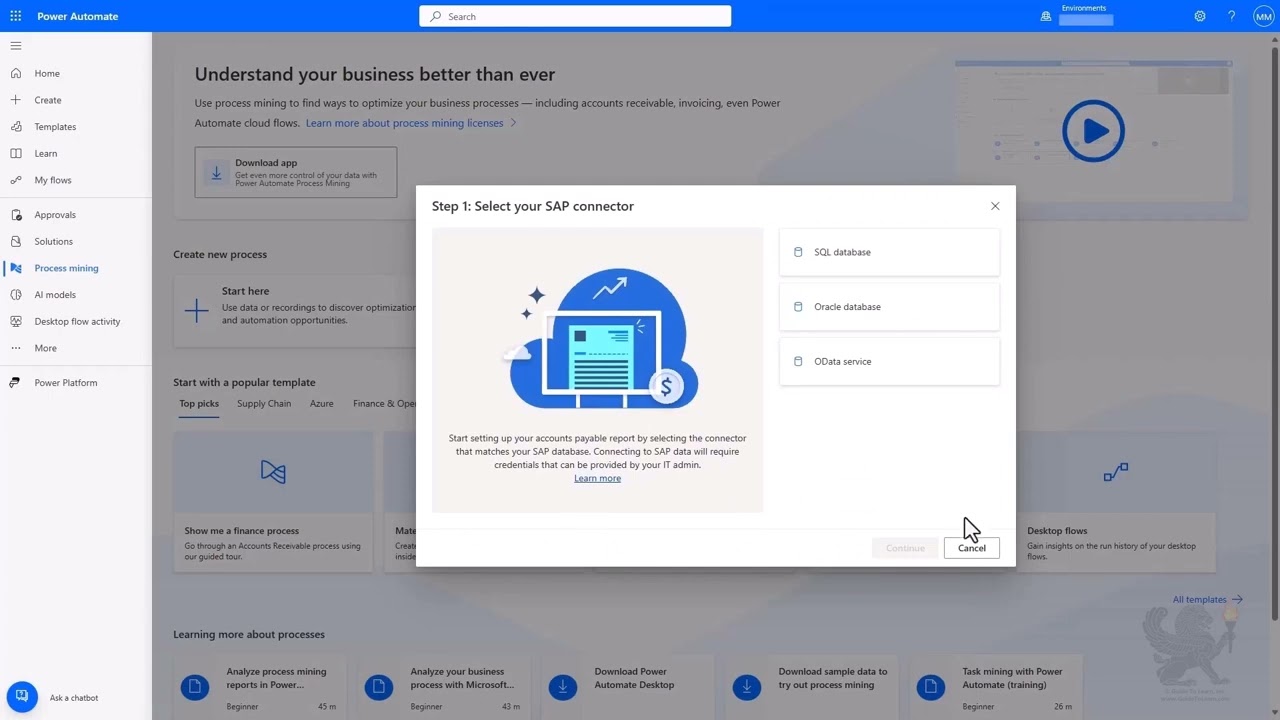The width and height of the screenshot is (1280, 720).
Task: Click the Start here plus icon
Action: click(x=197, y=310)
